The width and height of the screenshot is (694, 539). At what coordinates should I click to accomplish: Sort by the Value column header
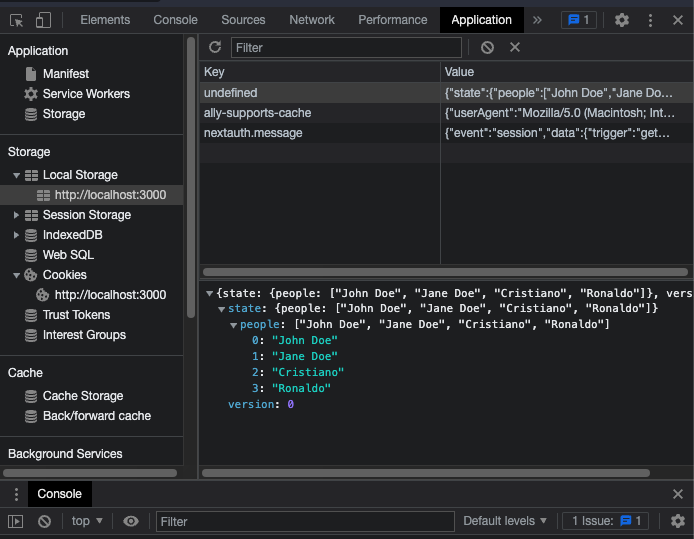tap(567, 72)
